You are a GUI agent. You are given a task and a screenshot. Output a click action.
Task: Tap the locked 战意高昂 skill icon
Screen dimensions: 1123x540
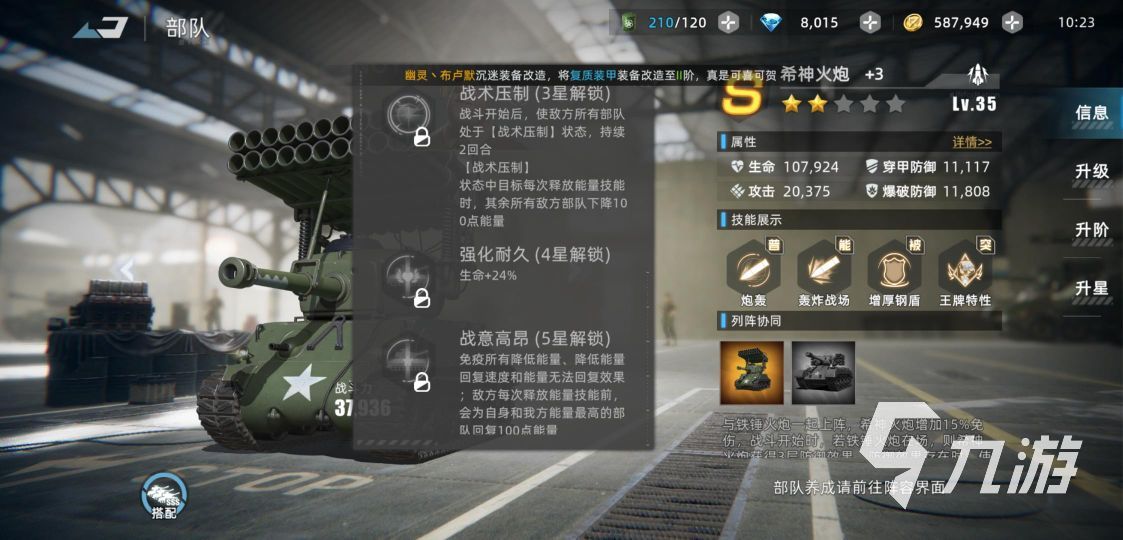pyautogui.click(x=408, y=360)
